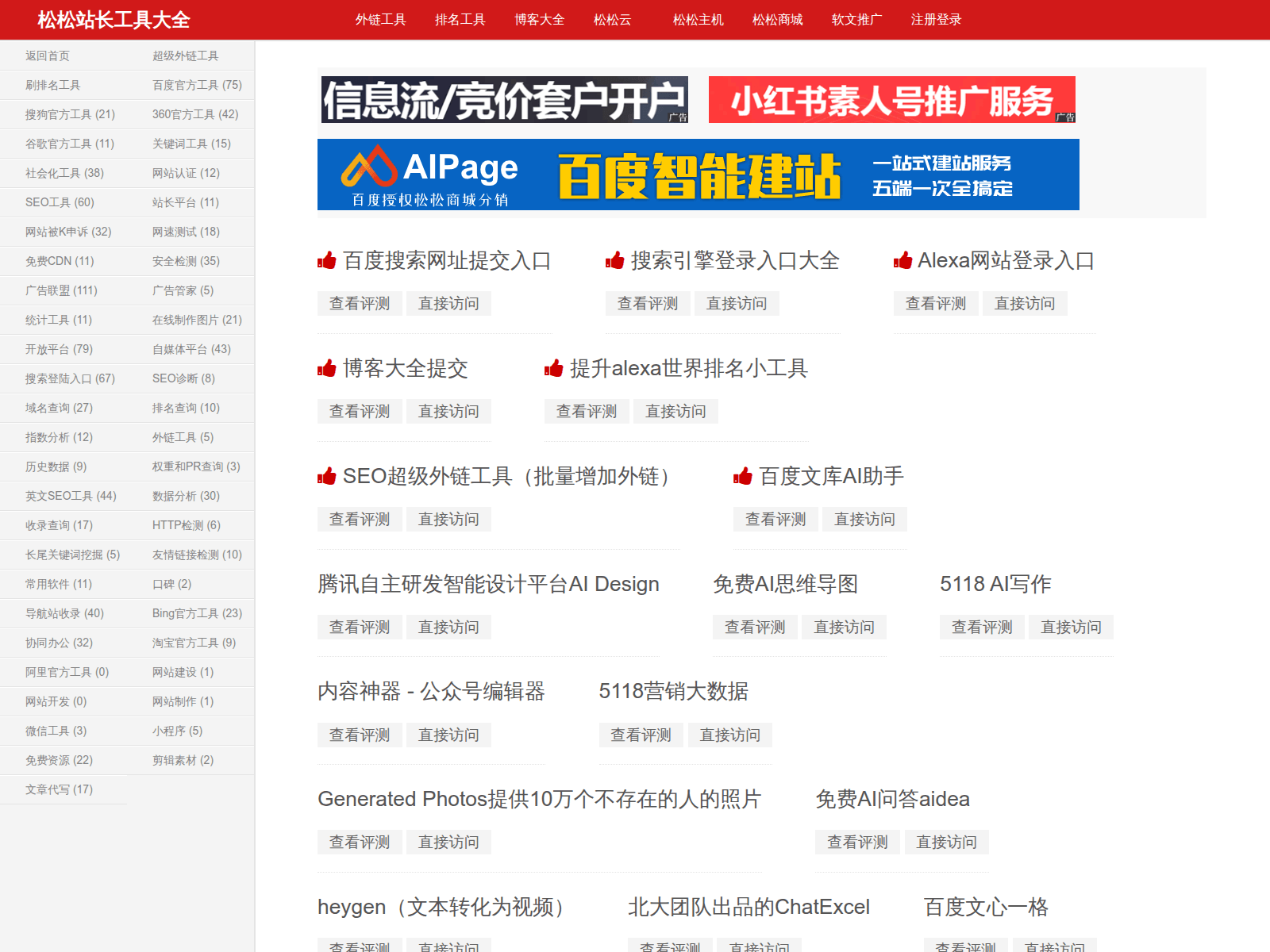Open sidebar category 广告联盟 (111)
The height and width of the screenshot is (952, 1270).
tap(61, 290)
